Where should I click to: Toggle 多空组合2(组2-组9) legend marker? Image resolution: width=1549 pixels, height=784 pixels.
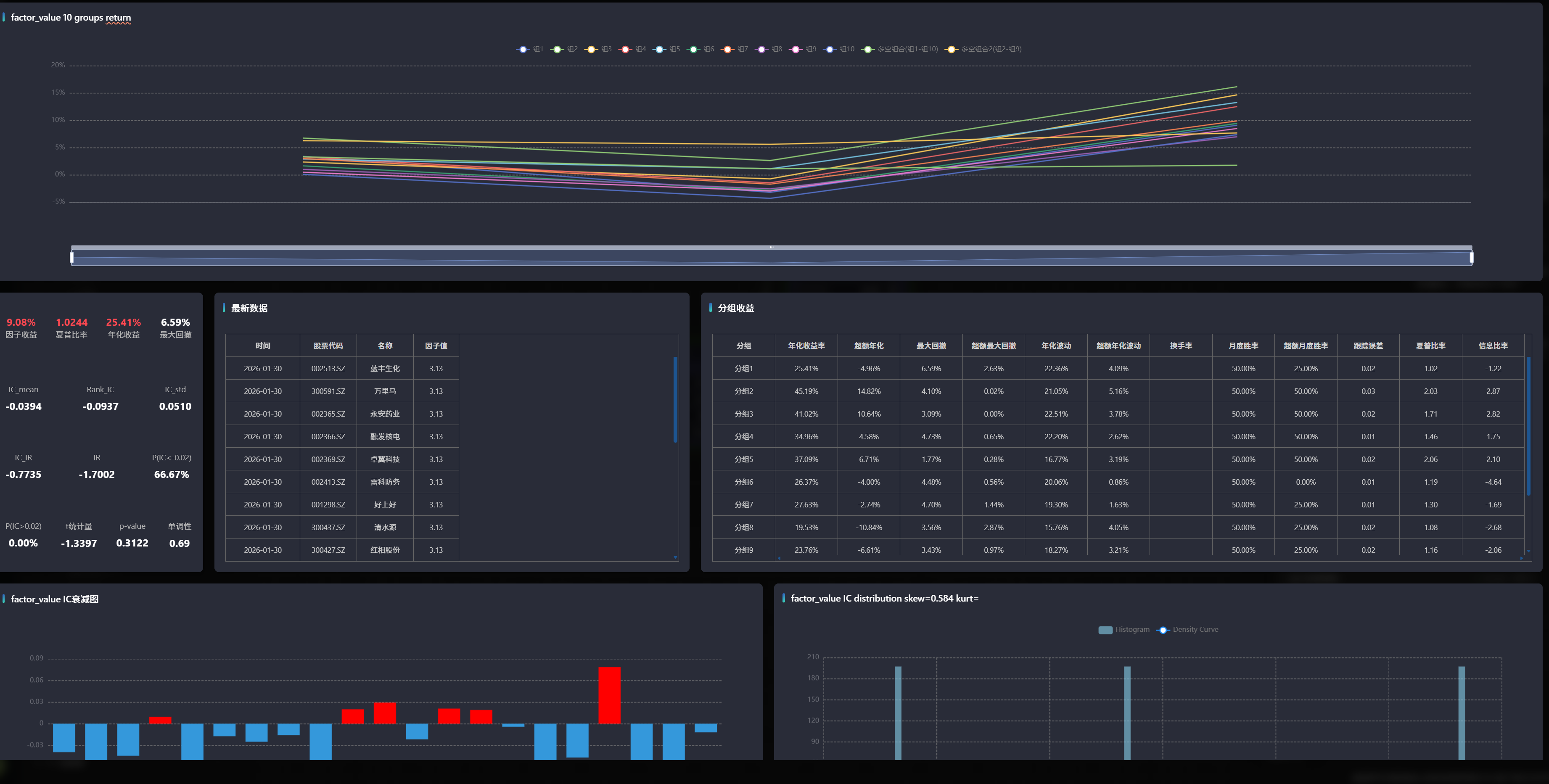pyautogui.click(x=951, y=49)
